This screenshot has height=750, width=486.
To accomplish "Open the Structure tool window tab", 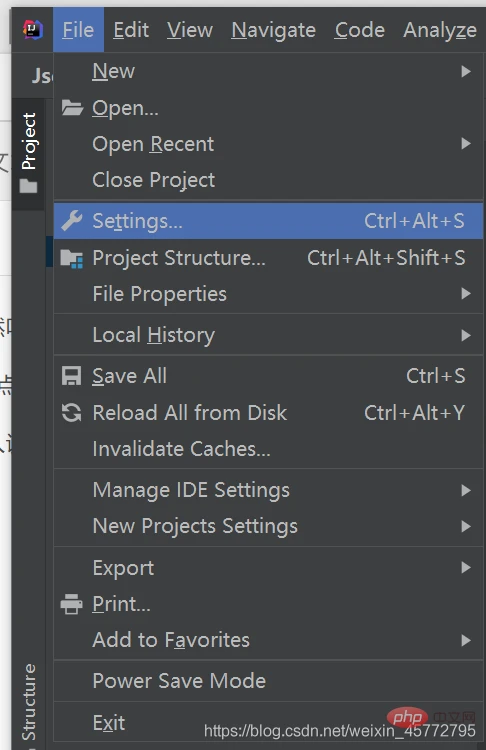I will pos(29,702).
